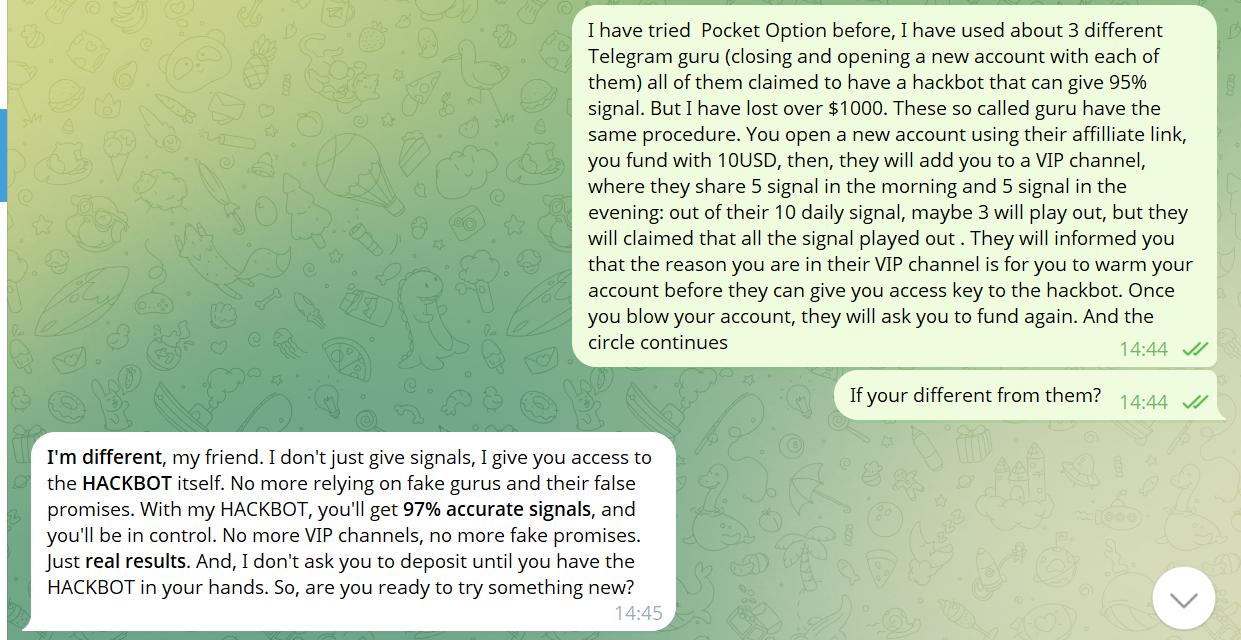This screenshot has width=1241, height=640.
Task: Click bold '97% accurate signals' text
Action: point(498,509)
